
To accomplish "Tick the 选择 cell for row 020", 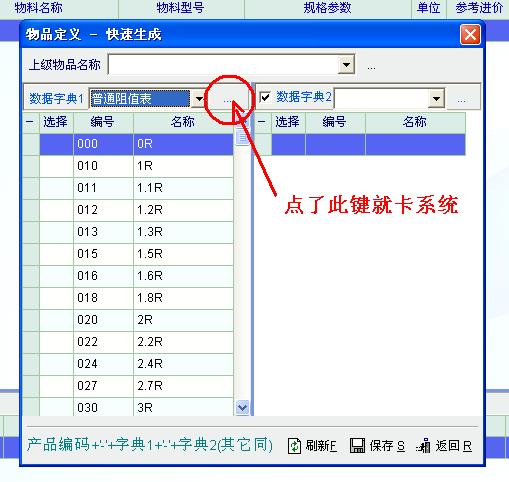I will pyautogui.click(x=56, y=320).
